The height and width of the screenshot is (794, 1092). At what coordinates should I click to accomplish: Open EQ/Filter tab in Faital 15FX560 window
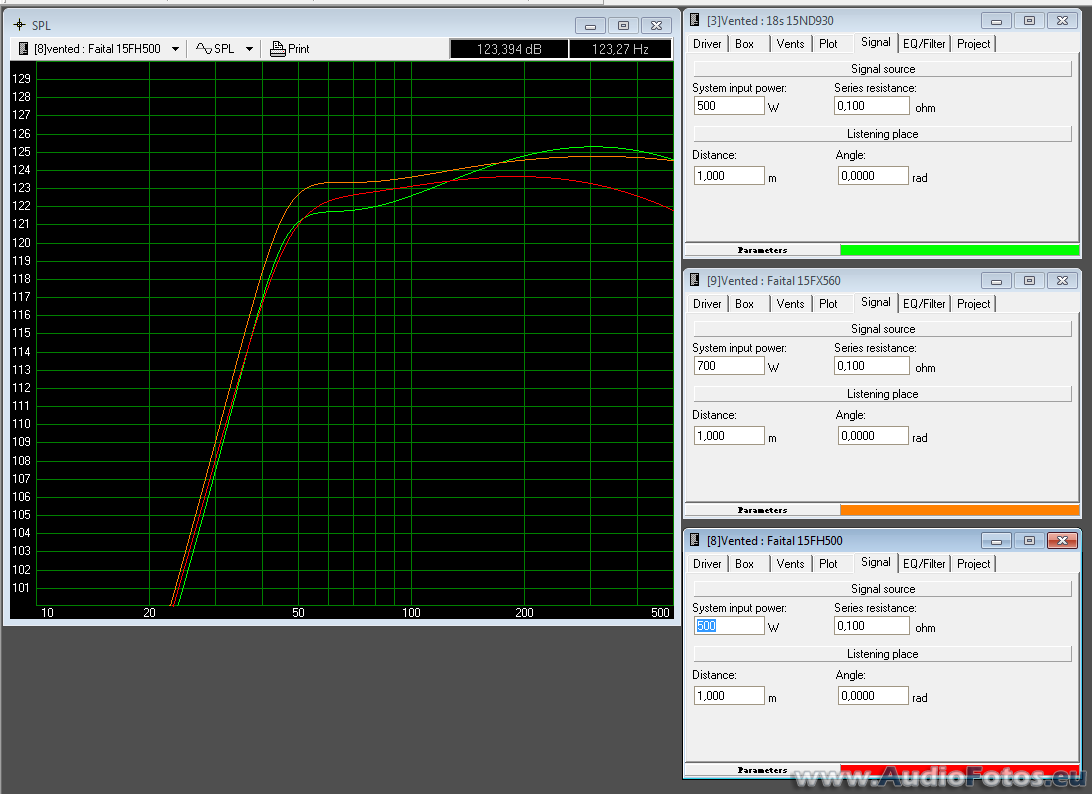[x=924, y=304]
